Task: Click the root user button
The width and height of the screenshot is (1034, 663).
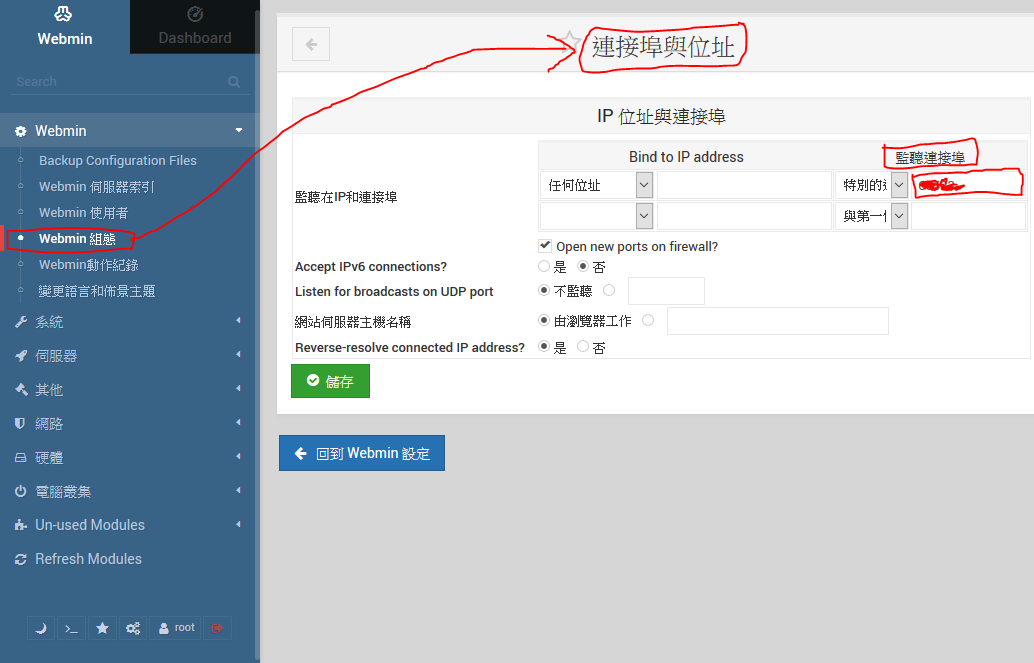Action: (176, 628)
